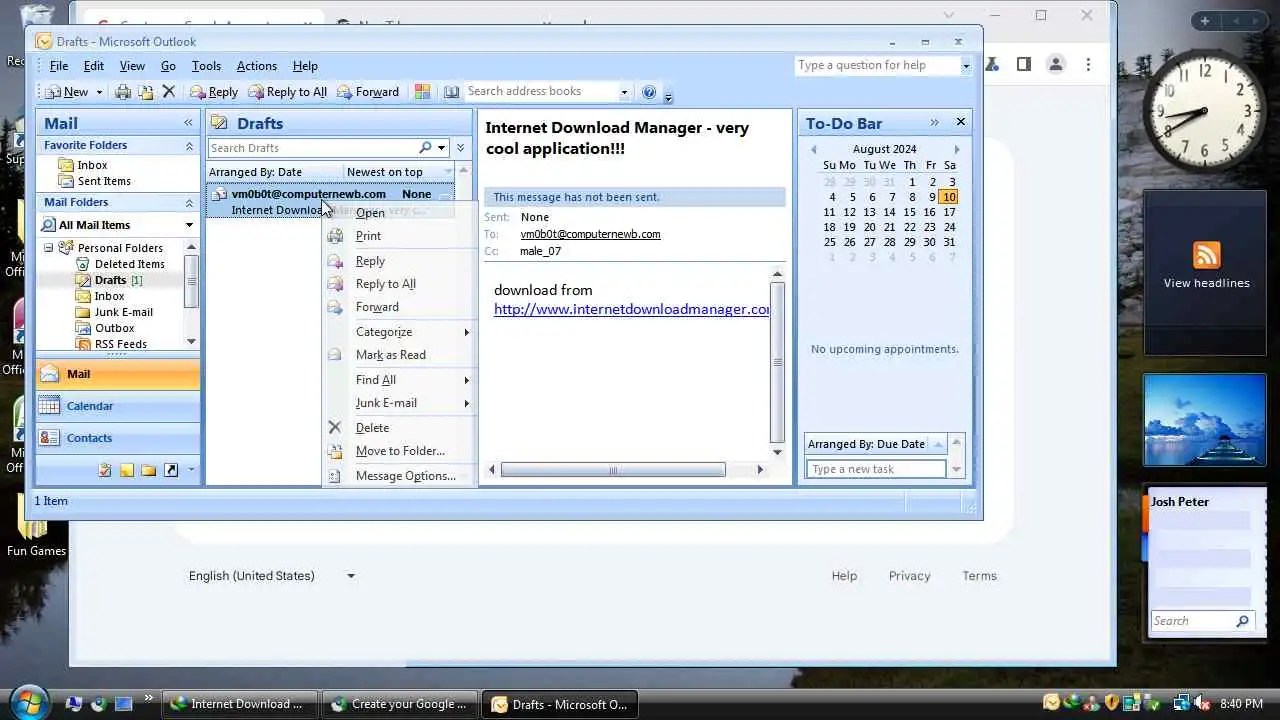Switch to the Calendar pane button

tap(118, 406)
